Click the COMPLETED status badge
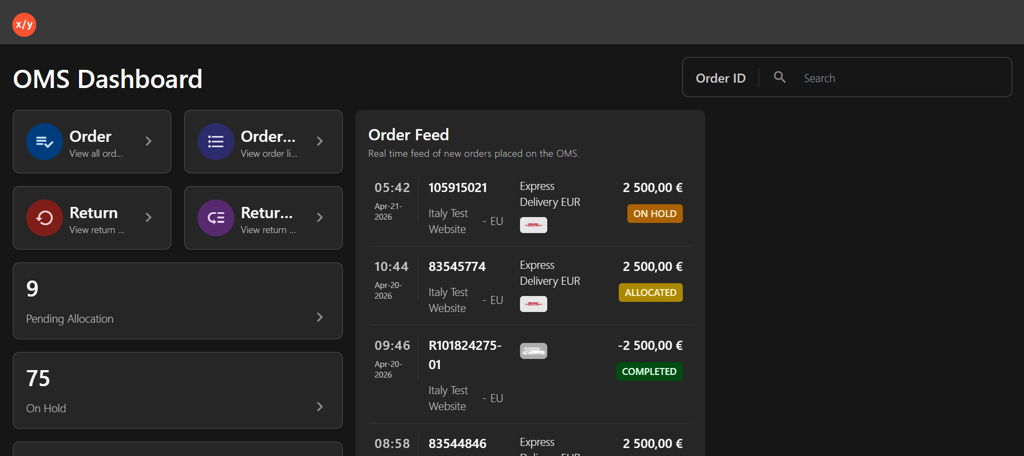 click(649, 371)
